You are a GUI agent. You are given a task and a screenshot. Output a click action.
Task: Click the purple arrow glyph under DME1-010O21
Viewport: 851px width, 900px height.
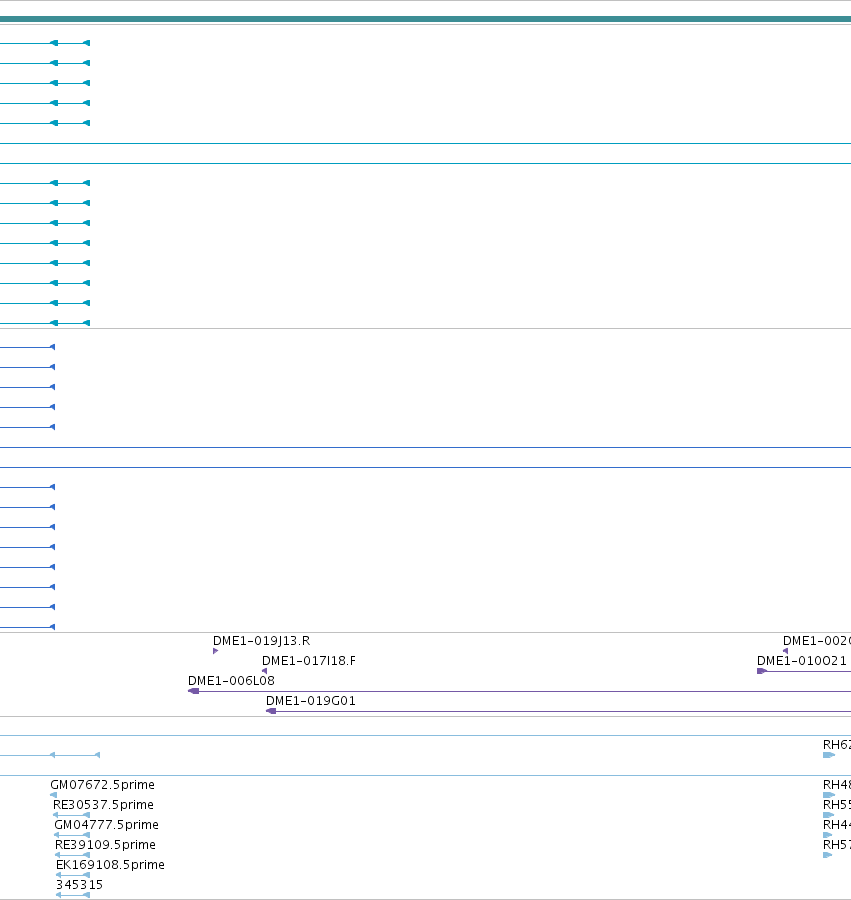[762, 671]
